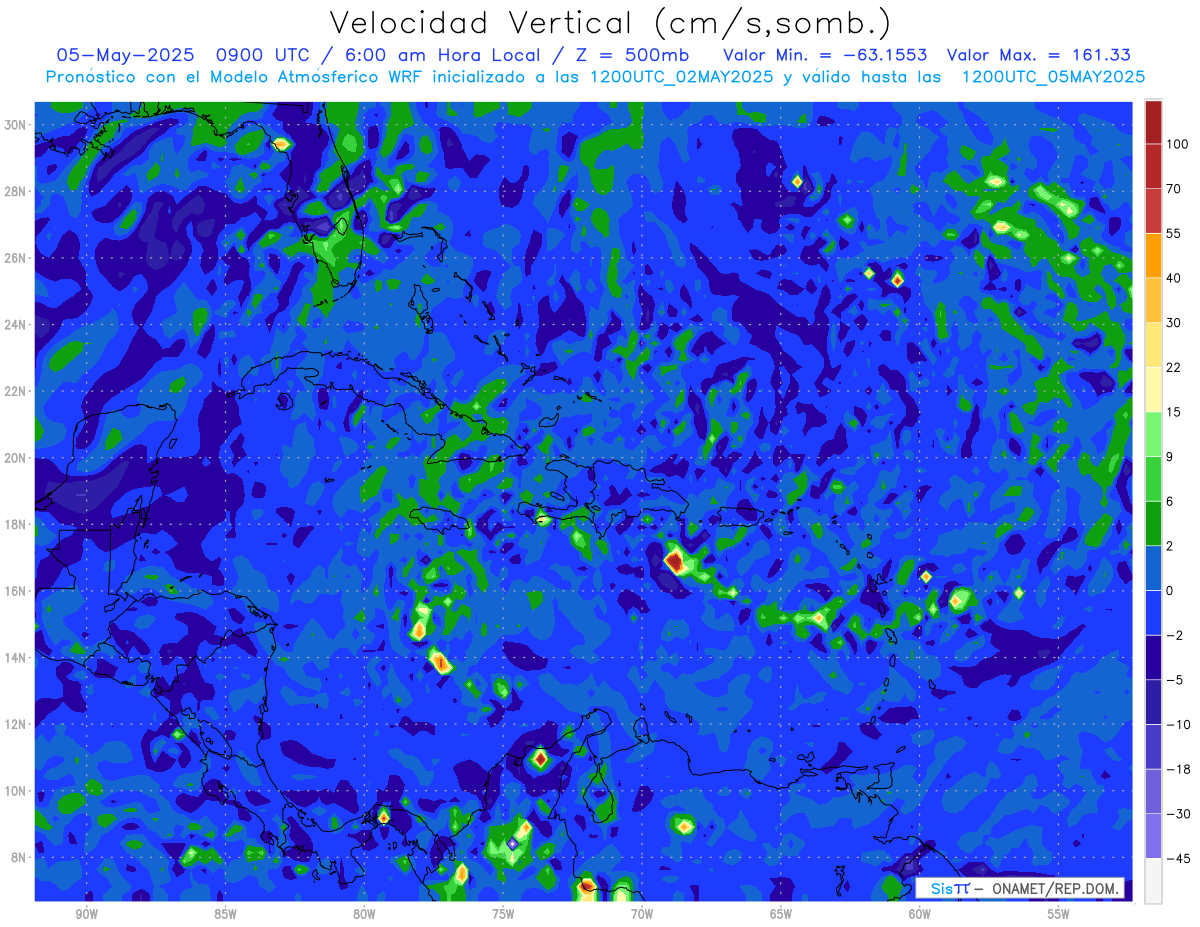The height and width of the screenshot is (927, 1200).
Task: Click the colorbar segment above 100
Action: point(1153,122)
